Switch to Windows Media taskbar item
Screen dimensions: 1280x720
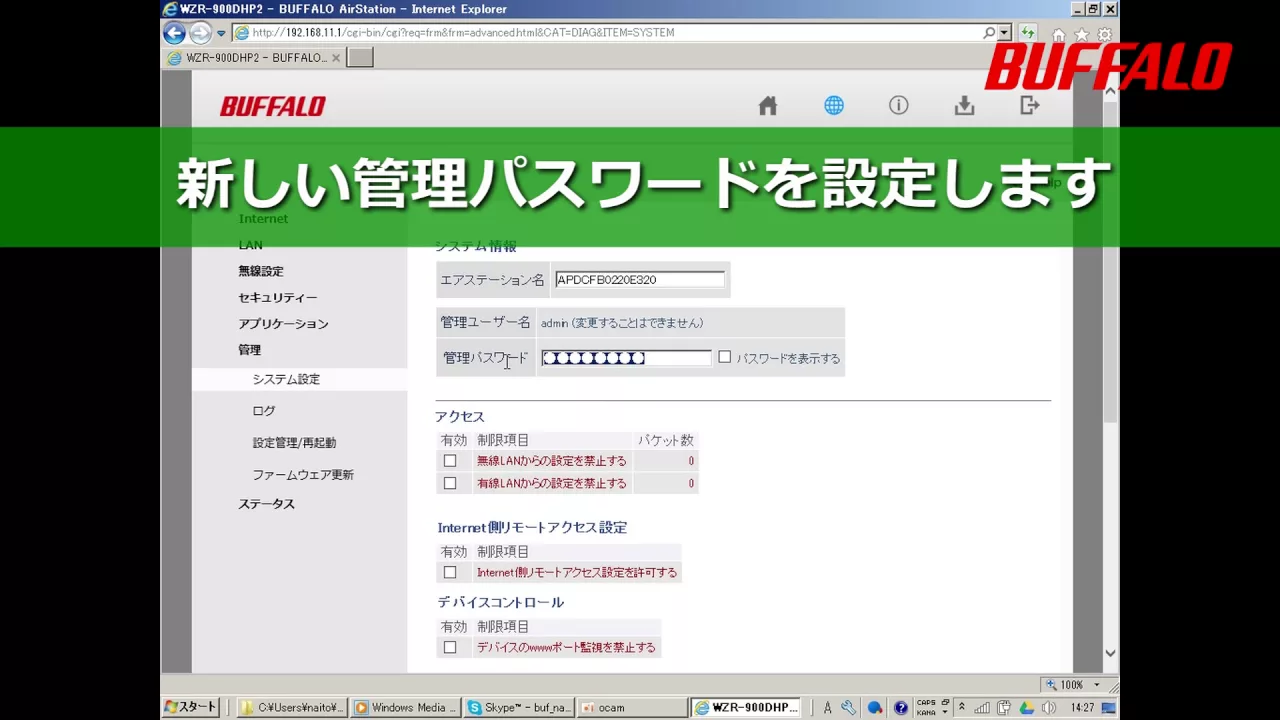point(405,707)
